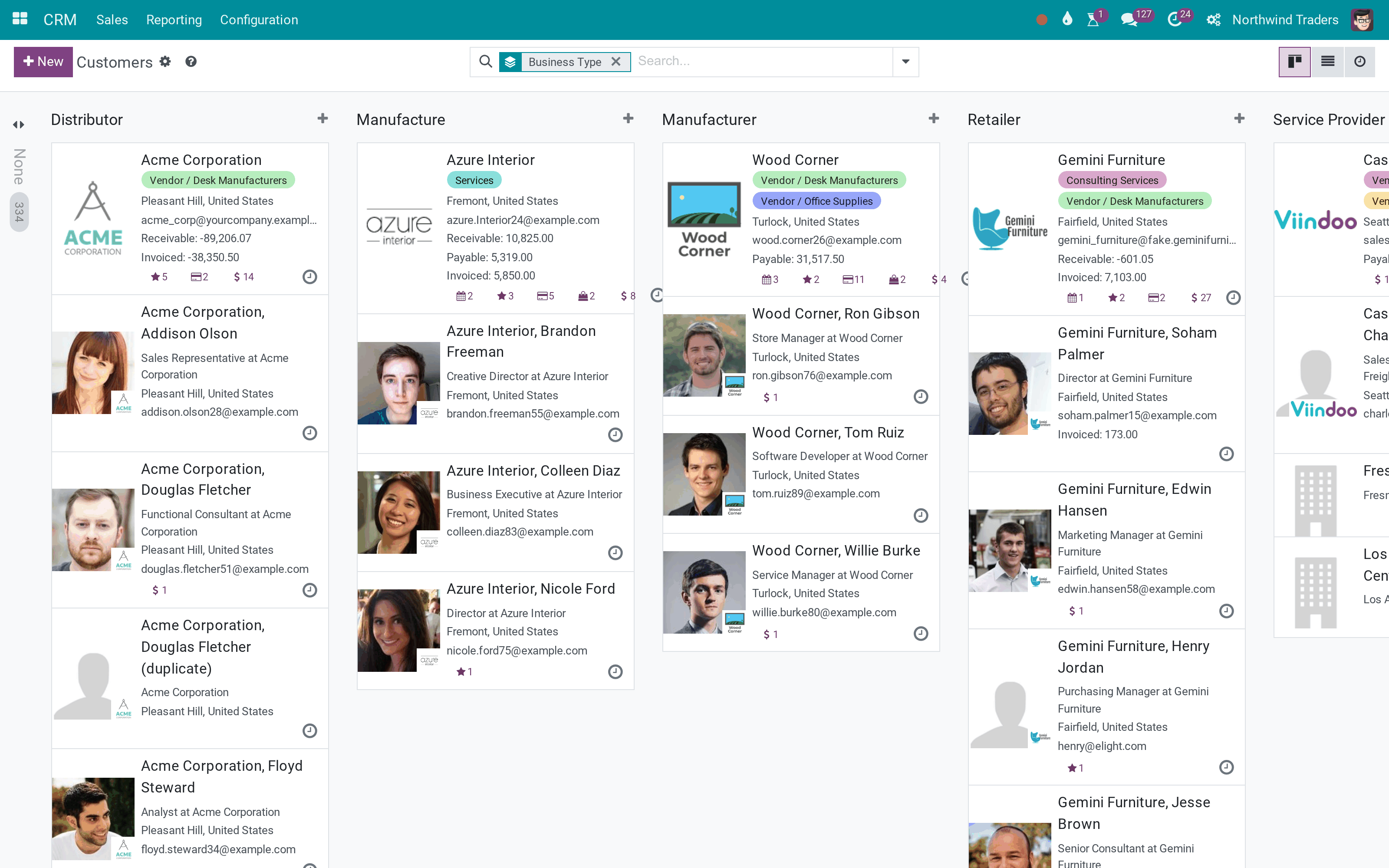Viewport: 1389px width, 868px height.
Task: Click Azure Interior sales orders count 5
Action: point(546,296)
